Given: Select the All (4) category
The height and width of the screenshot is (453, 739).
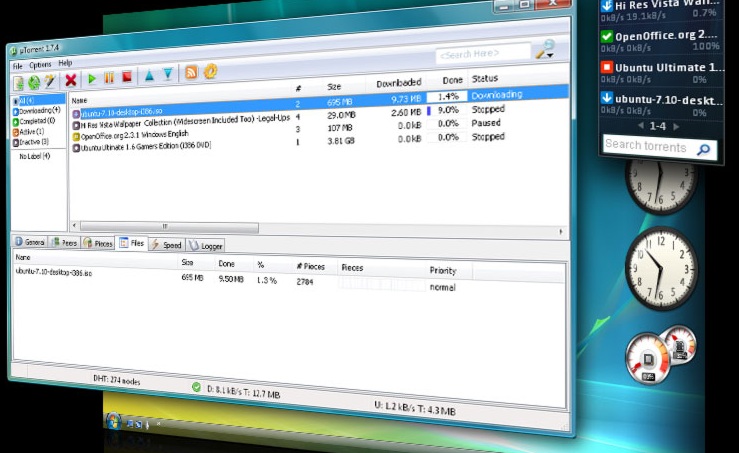Looking at the screenshot, I should [38, 100].
